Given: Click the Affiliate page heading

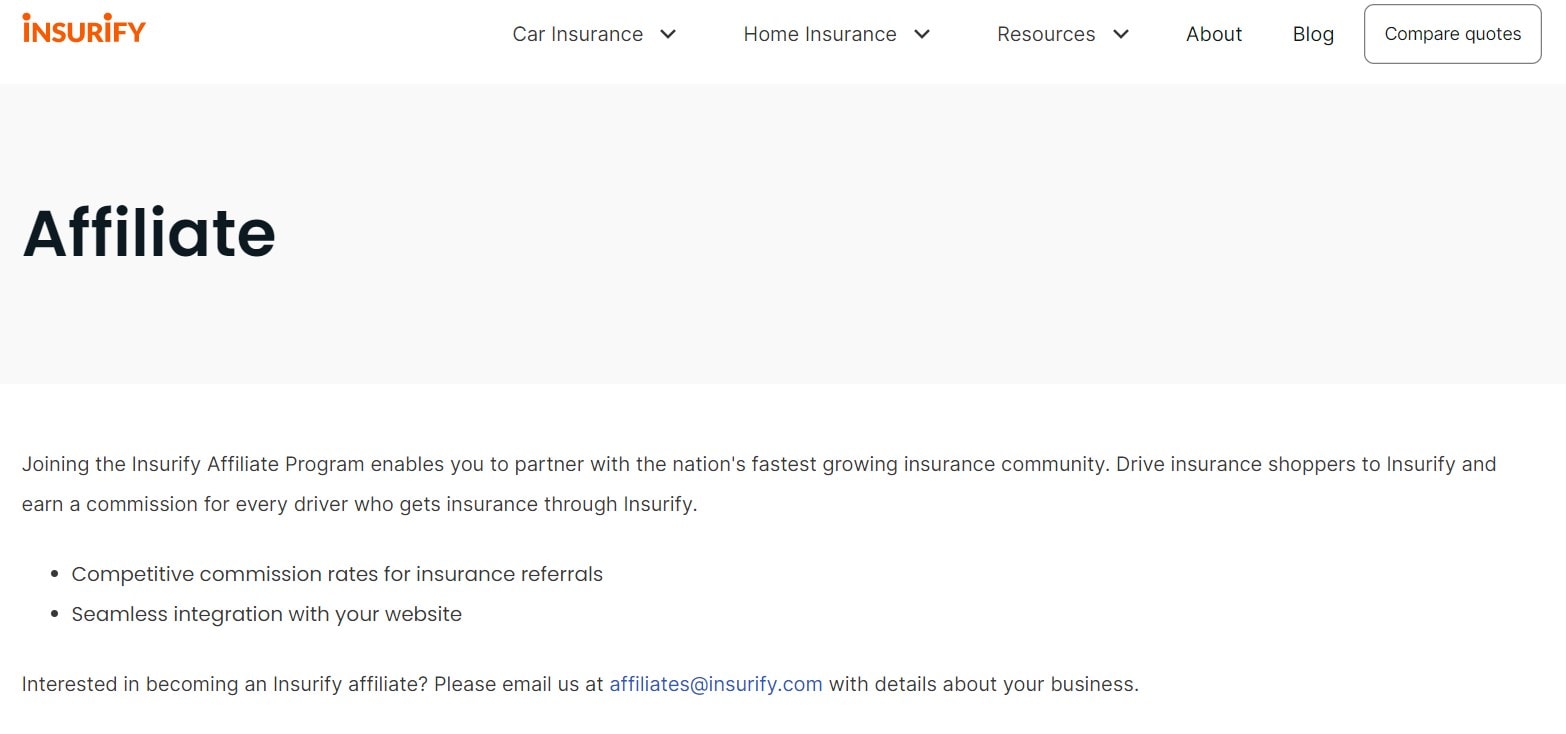Looking at the screenshot, I should (149, 233).
